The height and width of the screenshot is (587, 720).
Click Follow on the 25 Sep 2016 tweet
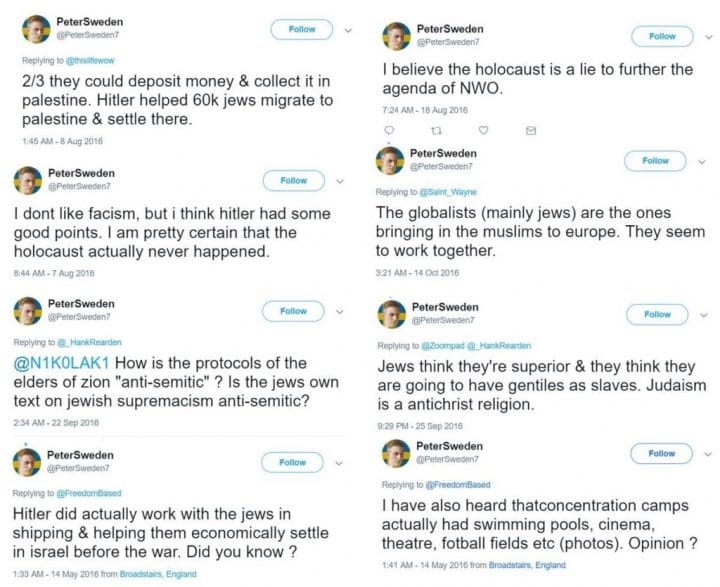[x=657, y=314]
